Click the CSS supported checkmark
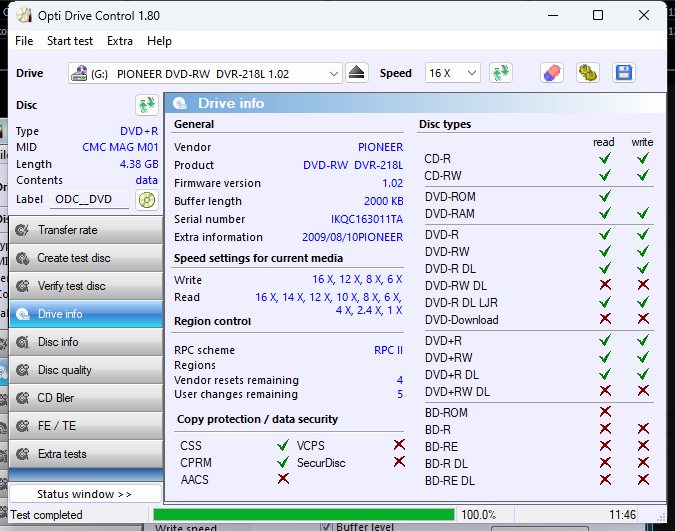 tap(283, 445)
